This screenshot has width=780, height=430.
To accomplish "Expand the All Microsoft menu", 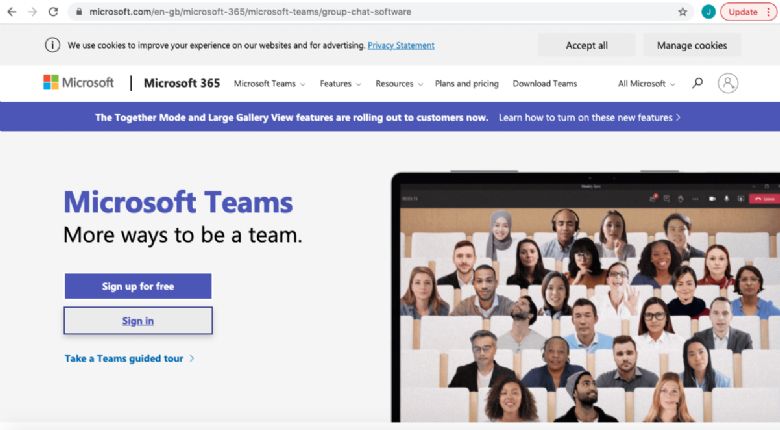I will pos(646,84).
